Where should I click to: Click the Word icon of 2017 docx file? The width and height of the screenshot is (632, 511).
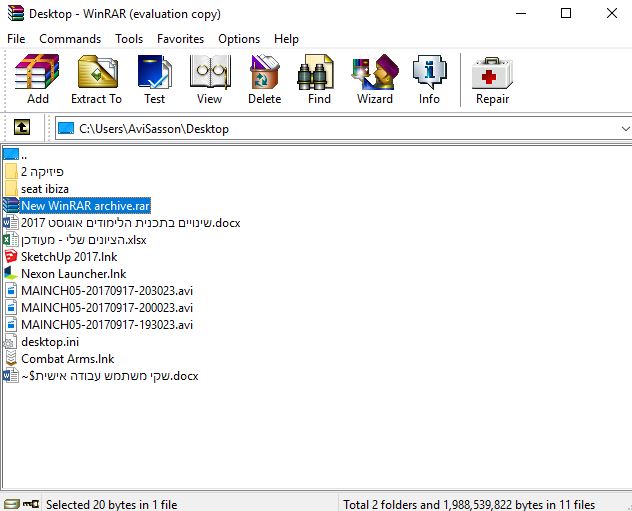(x=10, y=222)
